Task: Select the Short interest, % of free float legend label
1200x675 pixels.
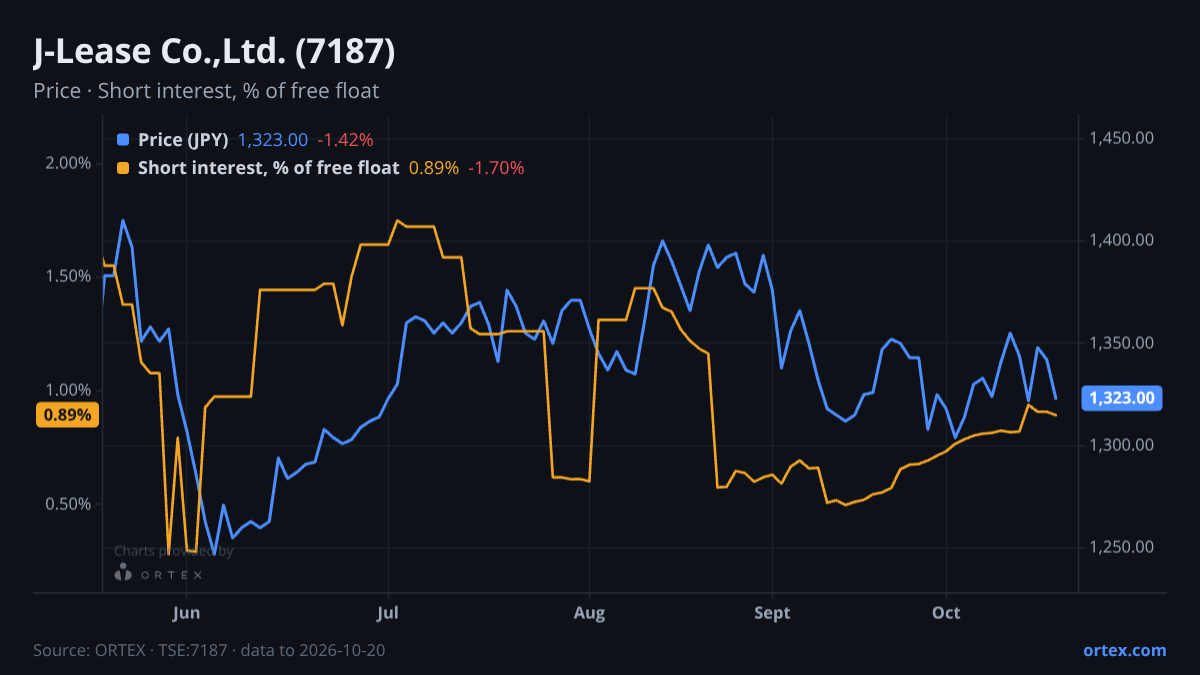Action: 268,168
